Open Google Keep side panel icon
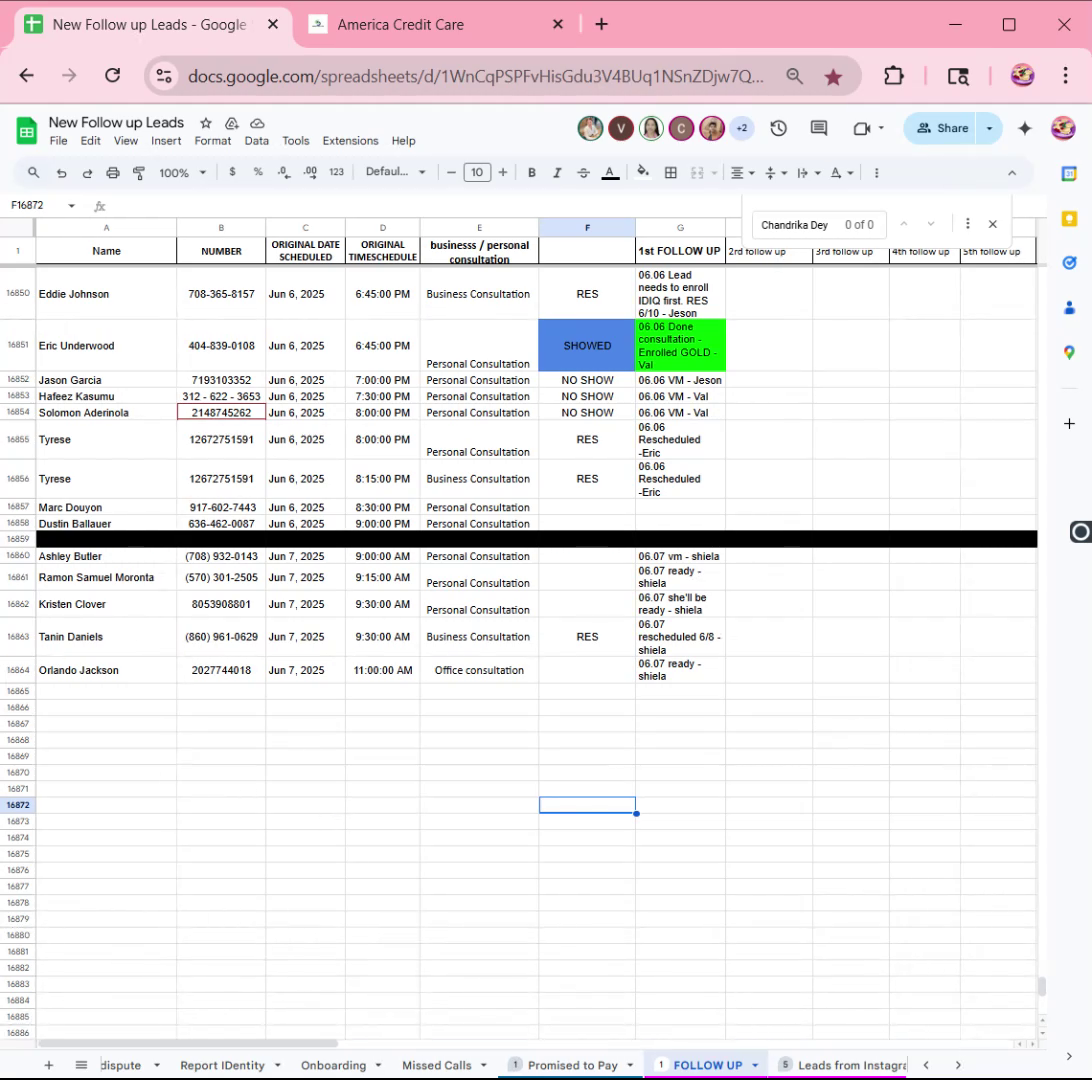Image resolution: width=1092 pixels, height=1080 pixels. click(x=1069, y=219)
